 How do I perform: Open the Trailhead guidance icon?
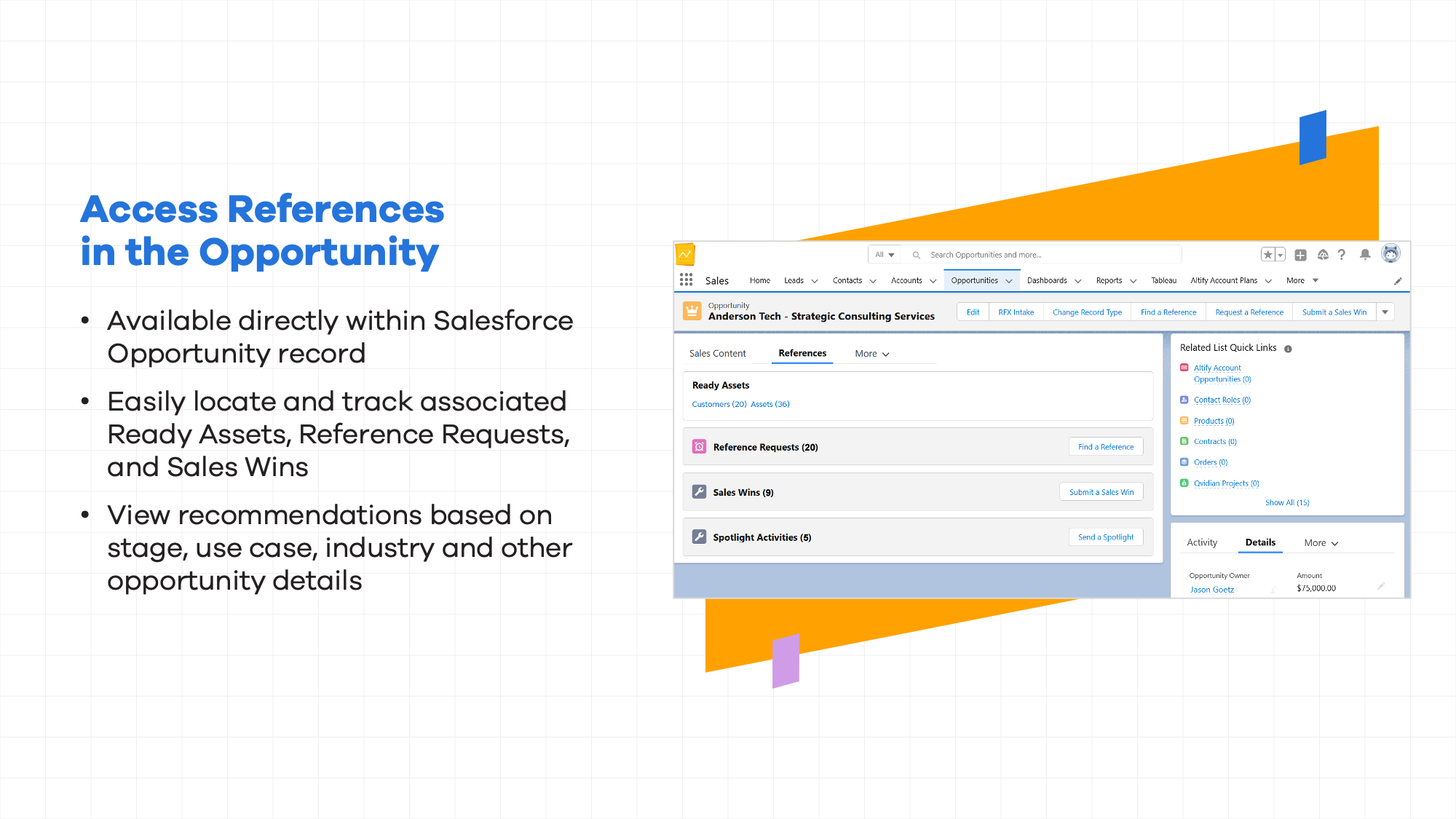(x=1323, y=255)
